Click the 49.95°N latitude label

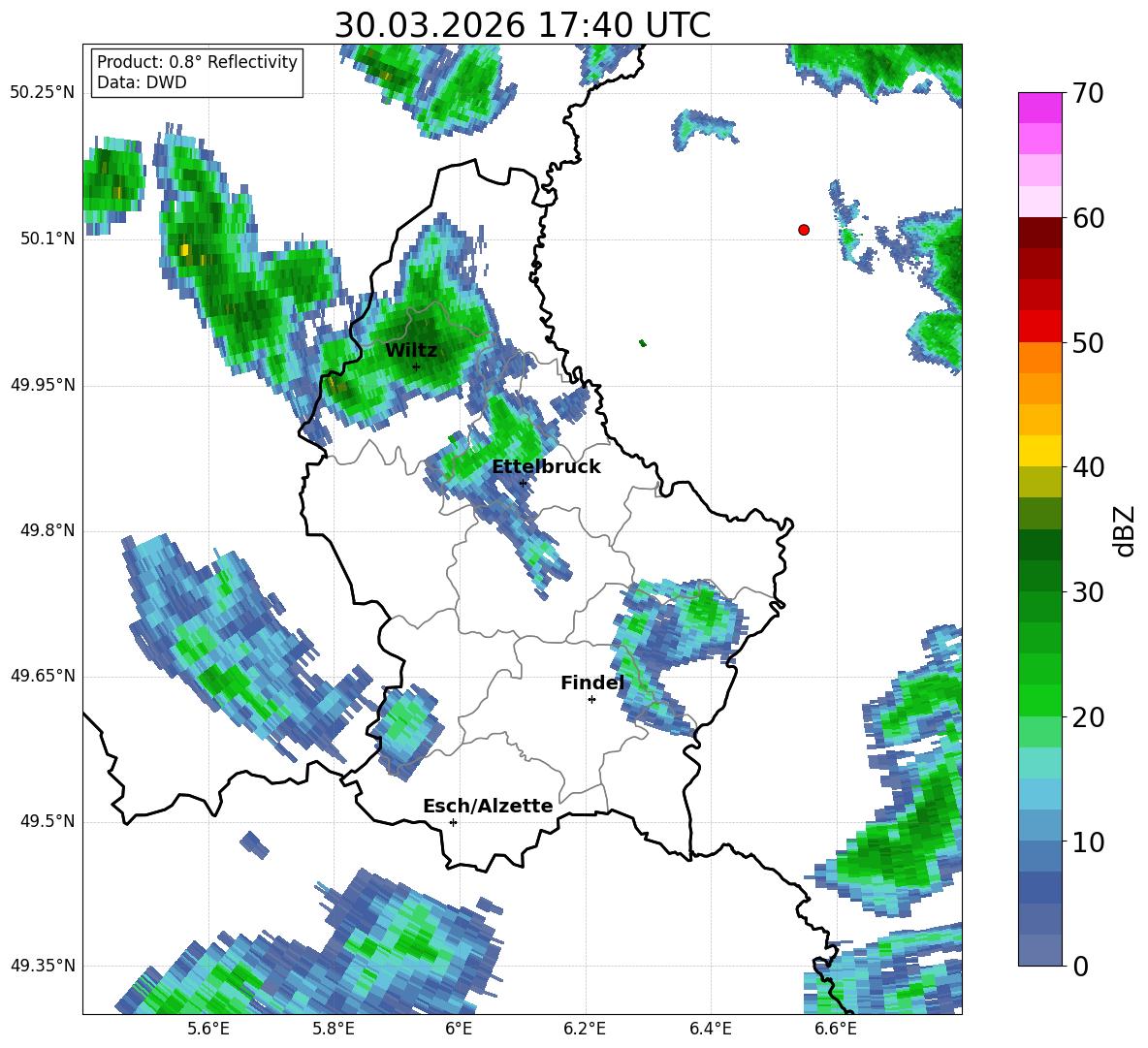click(43, 385)
